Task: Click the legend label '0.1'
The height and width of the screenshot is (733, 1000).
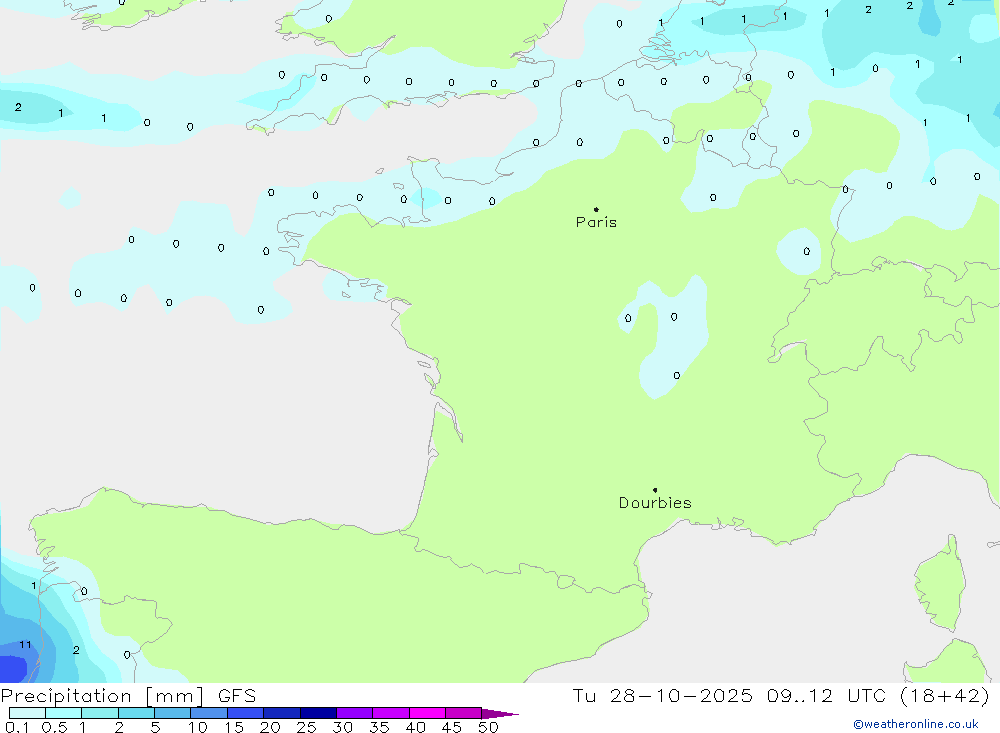Action: pyautogui.click(x=17, y=727)
